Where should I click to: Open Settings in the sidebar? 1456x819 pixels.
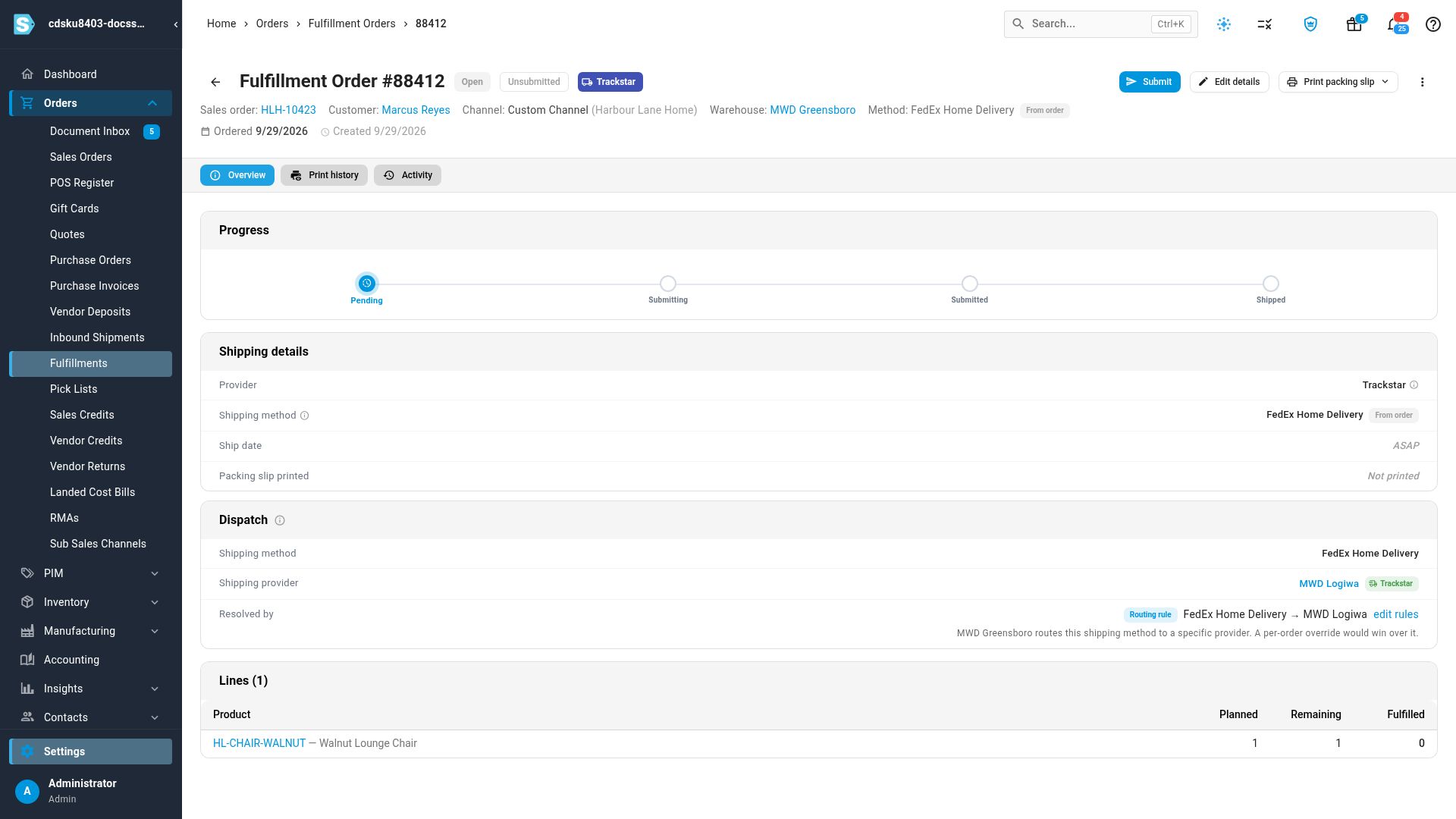[x=91, y=752]
